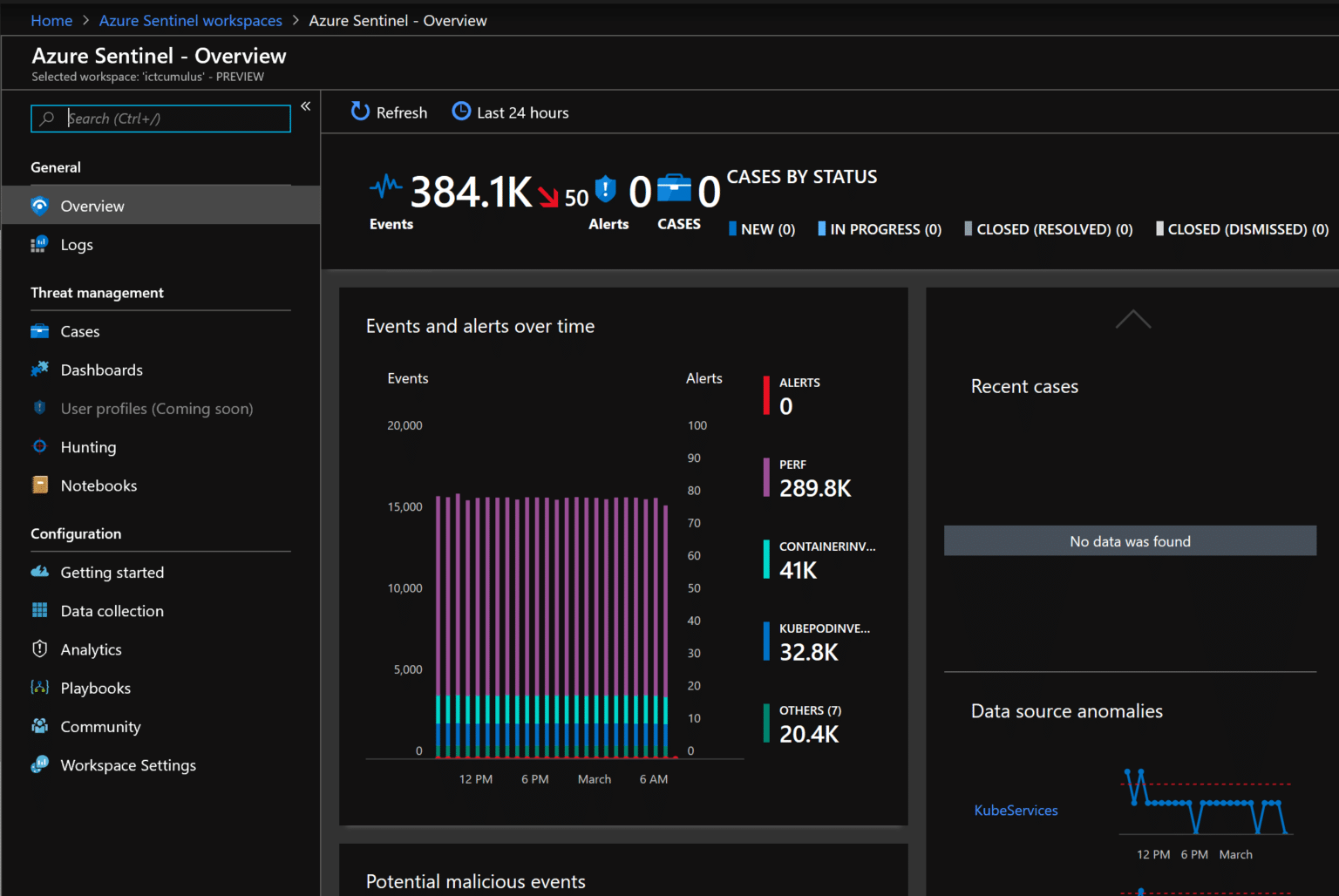The height and width of the screenshot is (896, 1339).
Task: Go to Home breadcrumb link
Action: [51, 20]
